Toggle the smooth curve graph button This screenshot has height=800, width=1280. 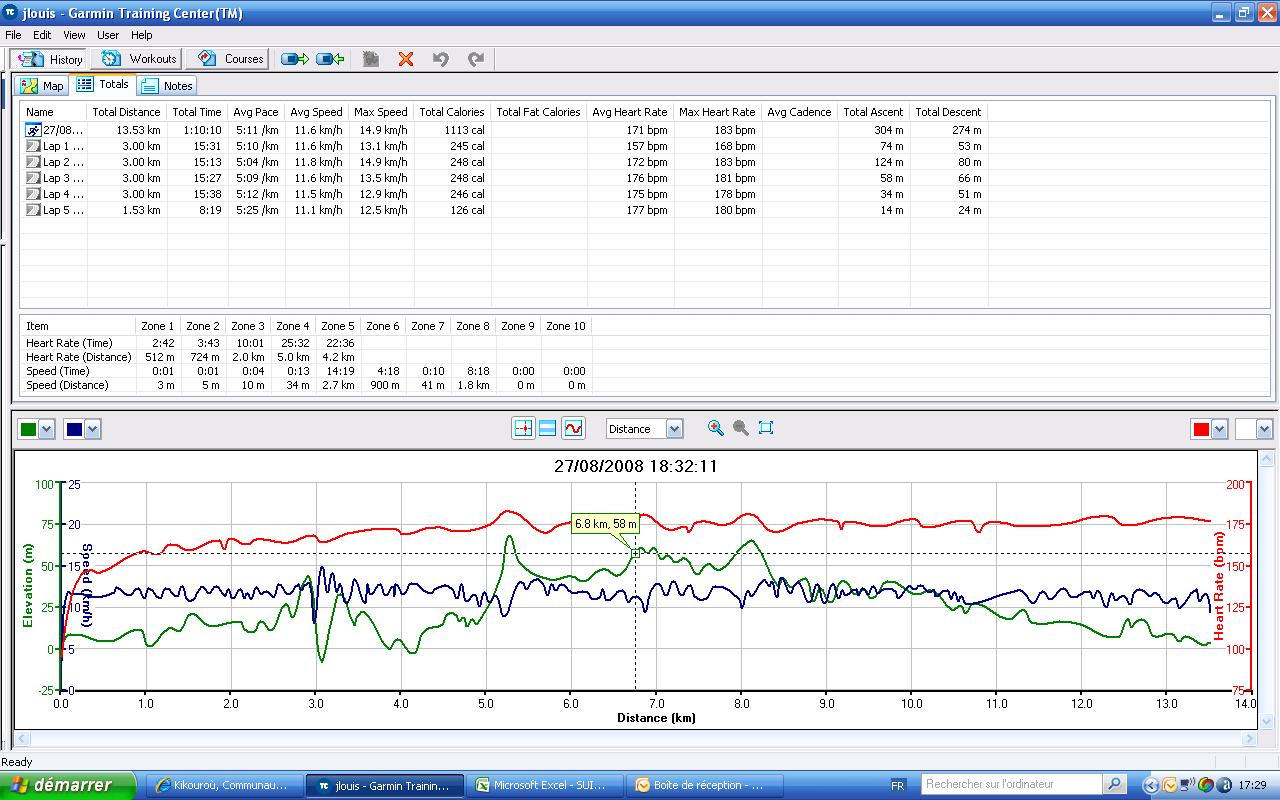pos(573,428)
